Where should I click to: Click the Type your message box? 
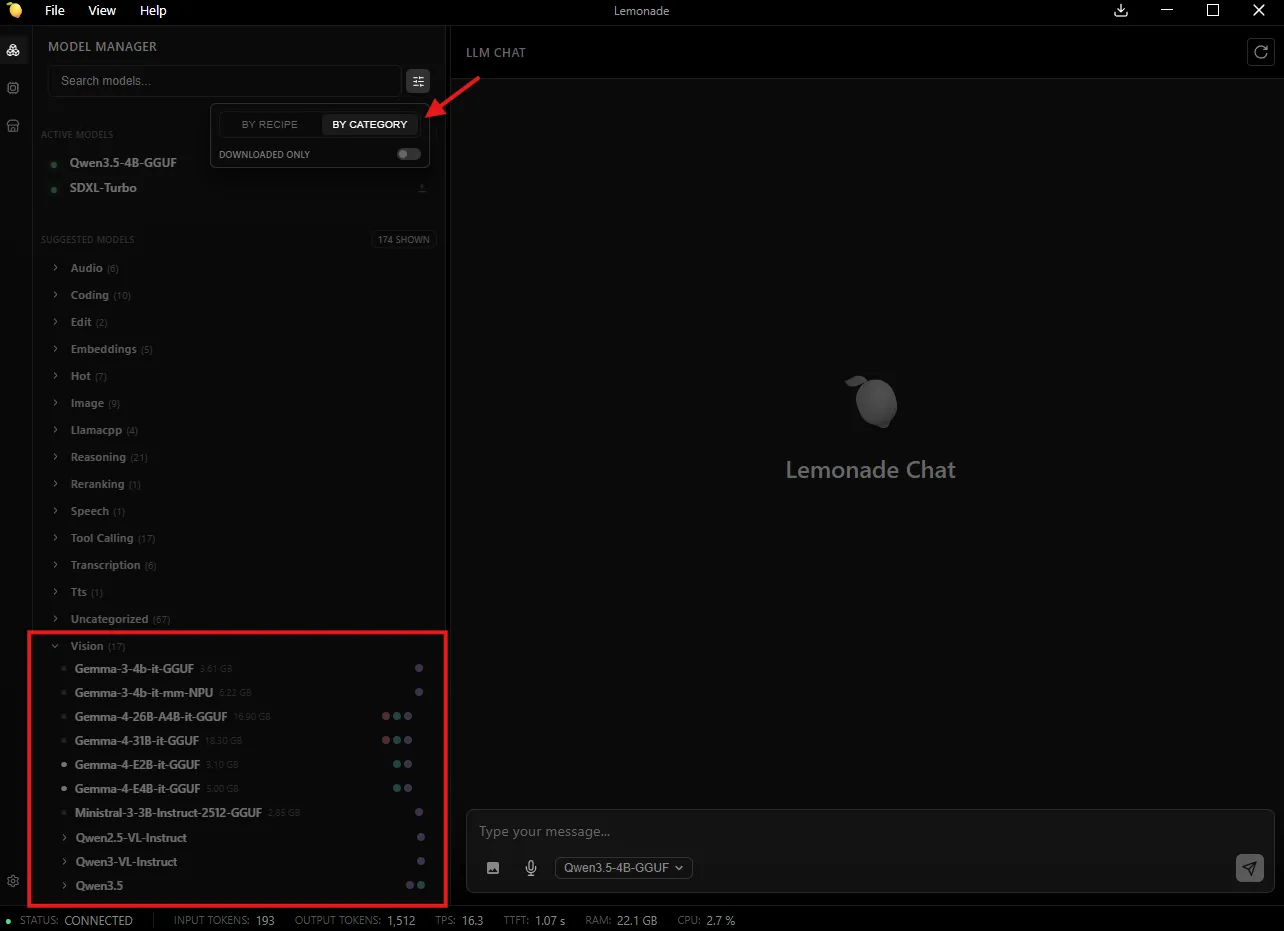click(x=870, y=832)
